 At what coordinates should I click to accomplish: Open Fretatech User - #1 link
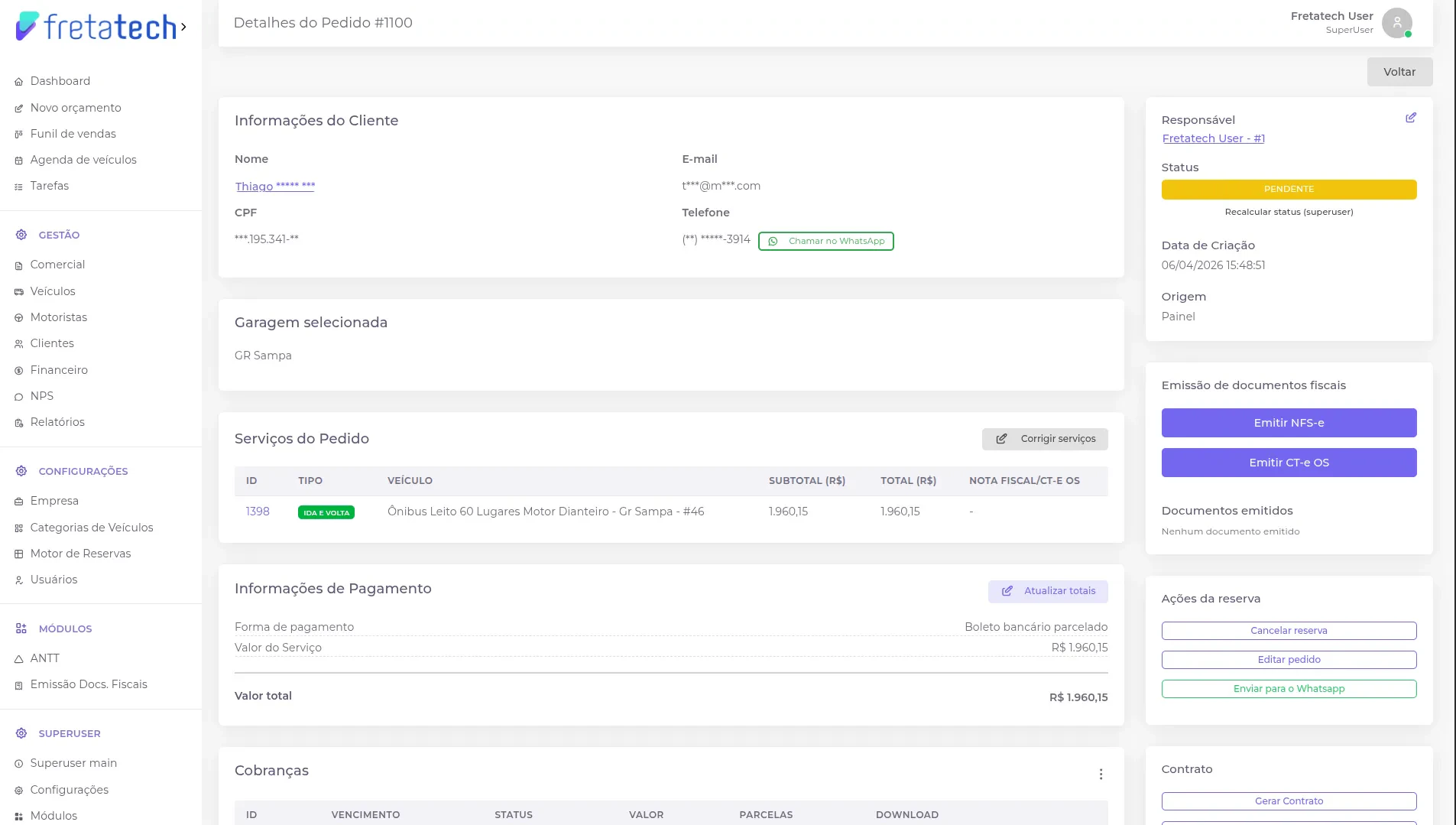pos(1213,138)
